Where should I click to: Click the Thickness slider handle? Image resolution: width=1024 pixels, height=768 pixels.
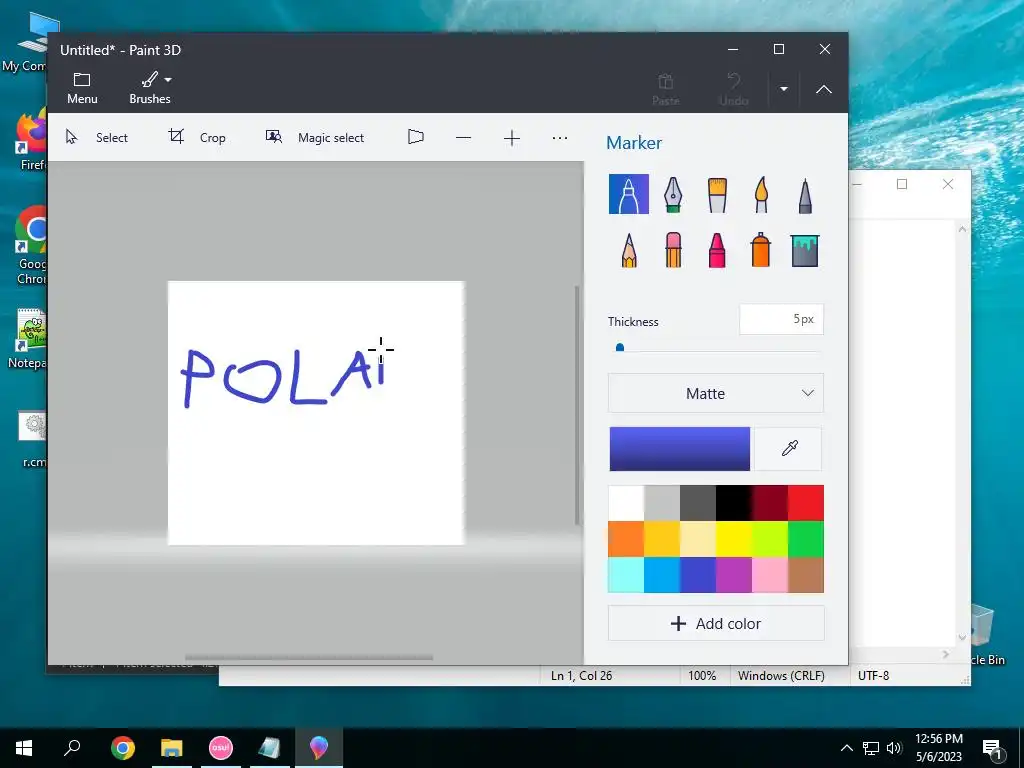point(620,348)
